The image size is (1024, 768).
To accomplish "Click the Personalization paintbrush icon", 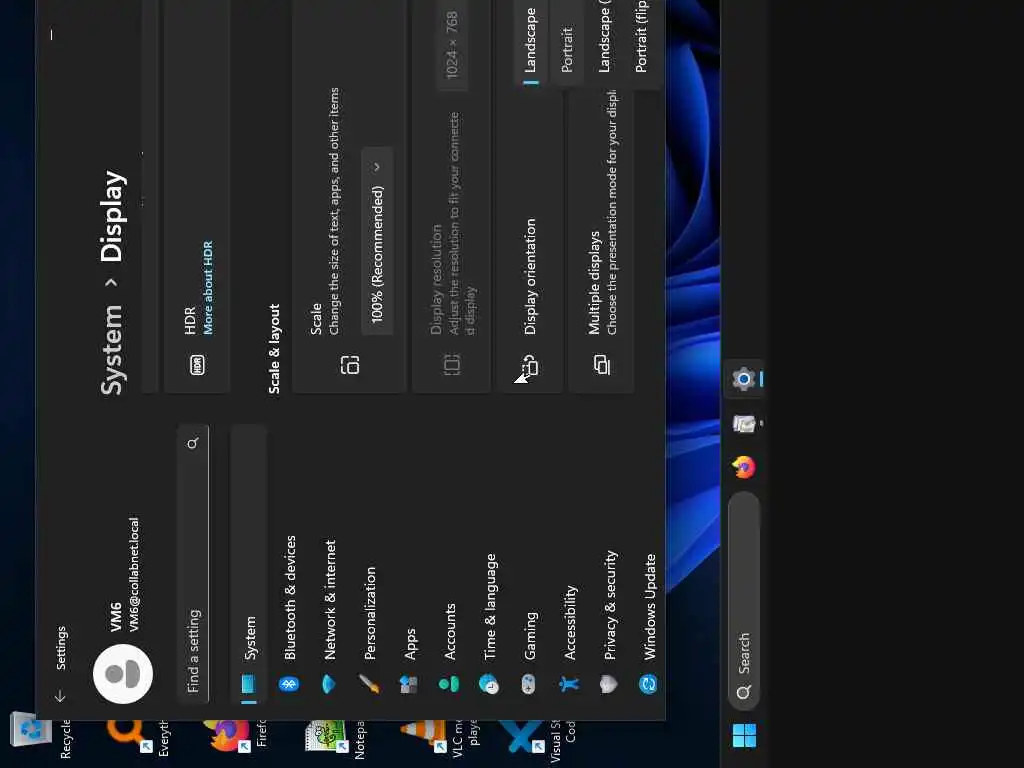I will coord(369,684).
